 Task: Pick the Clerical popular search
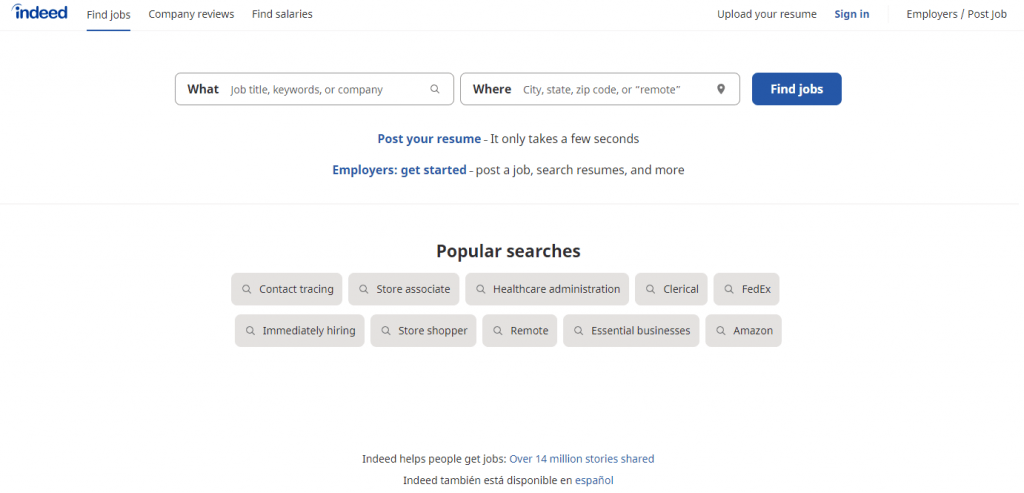[x=671, y=289]
